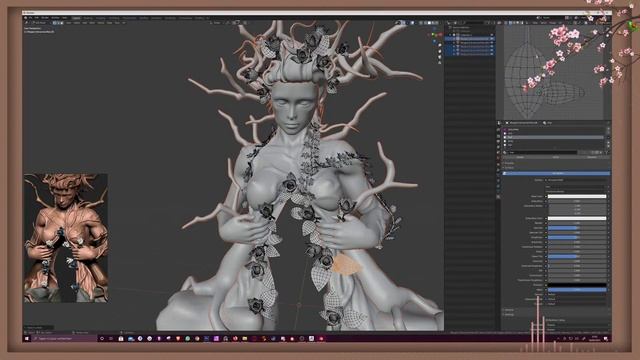Switch perspective/orthographic grid icon in viewport

tap(440, 62)
